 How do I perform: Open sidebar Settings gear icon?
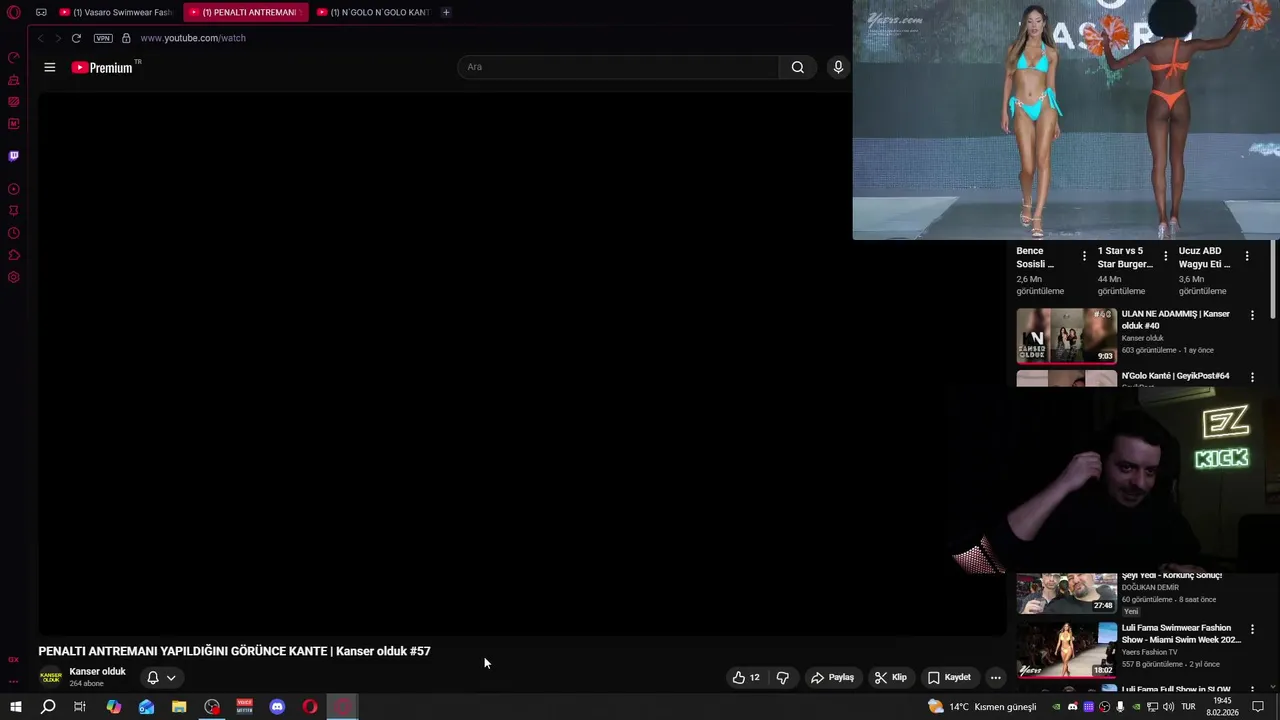[x=14, y=277]
